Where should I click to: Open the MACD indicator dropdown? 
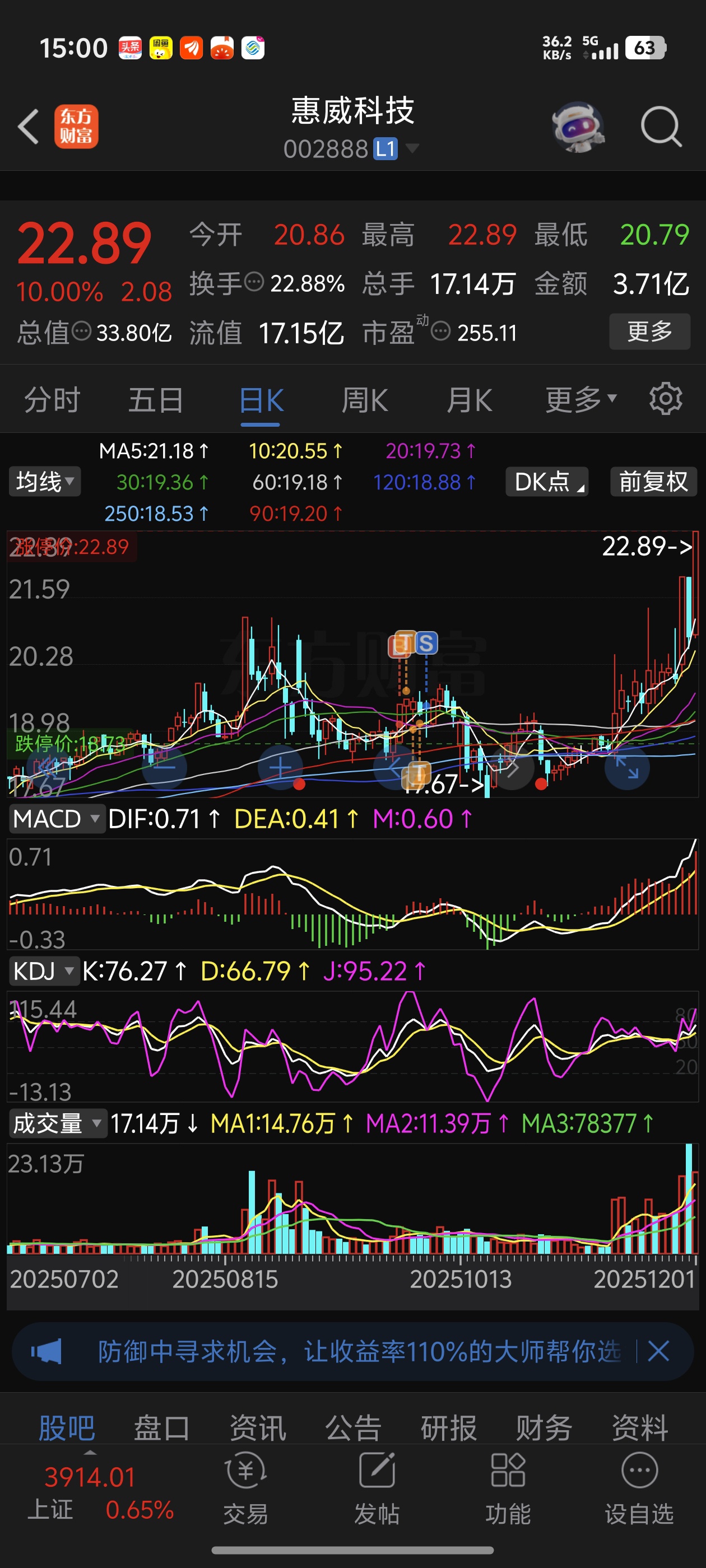pos(56,819)
